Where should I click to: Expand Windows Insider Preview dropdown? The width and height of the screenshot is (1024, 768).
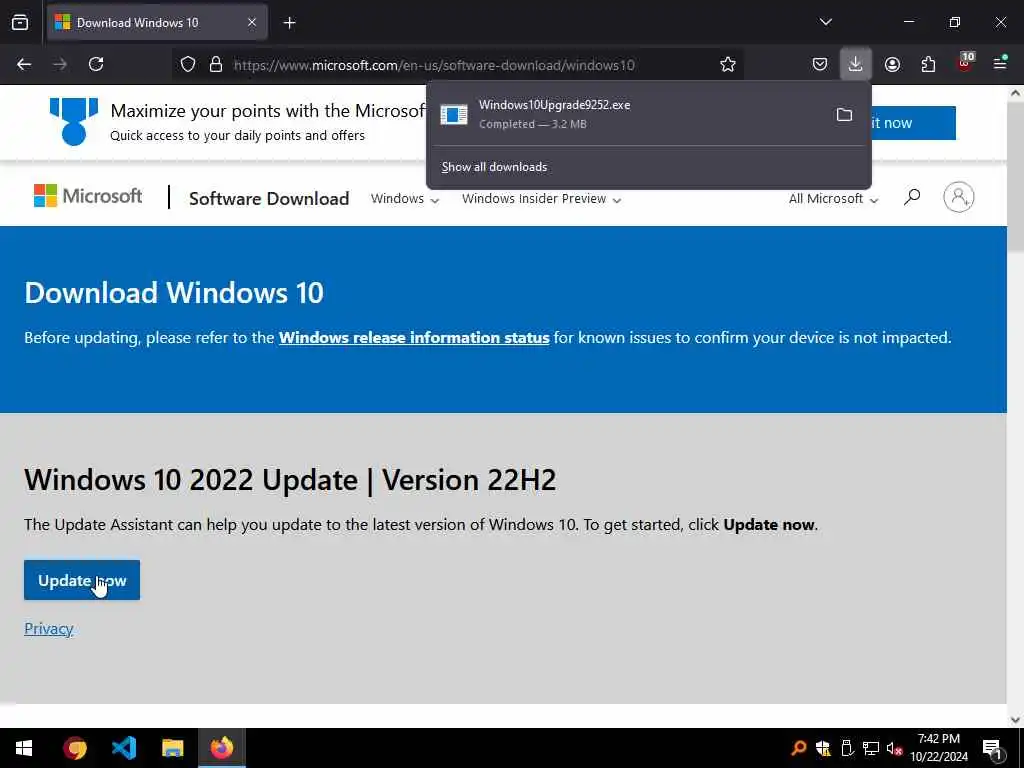coord(541,199)
